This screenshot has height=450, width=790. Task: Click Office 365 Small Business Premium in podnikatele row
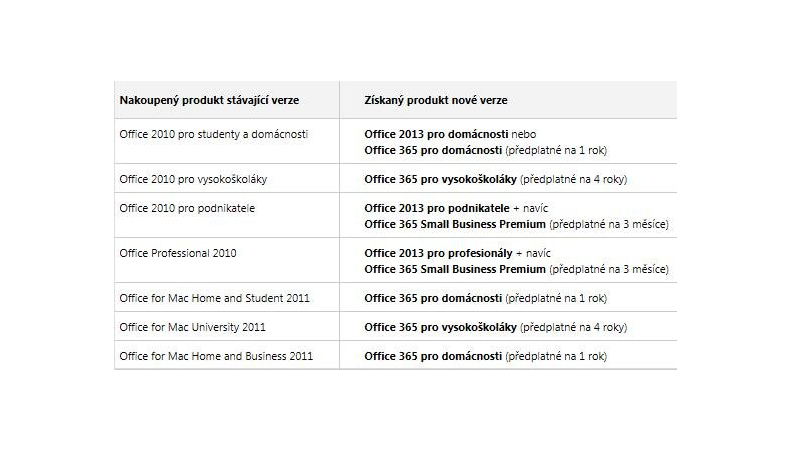point(455,224)
